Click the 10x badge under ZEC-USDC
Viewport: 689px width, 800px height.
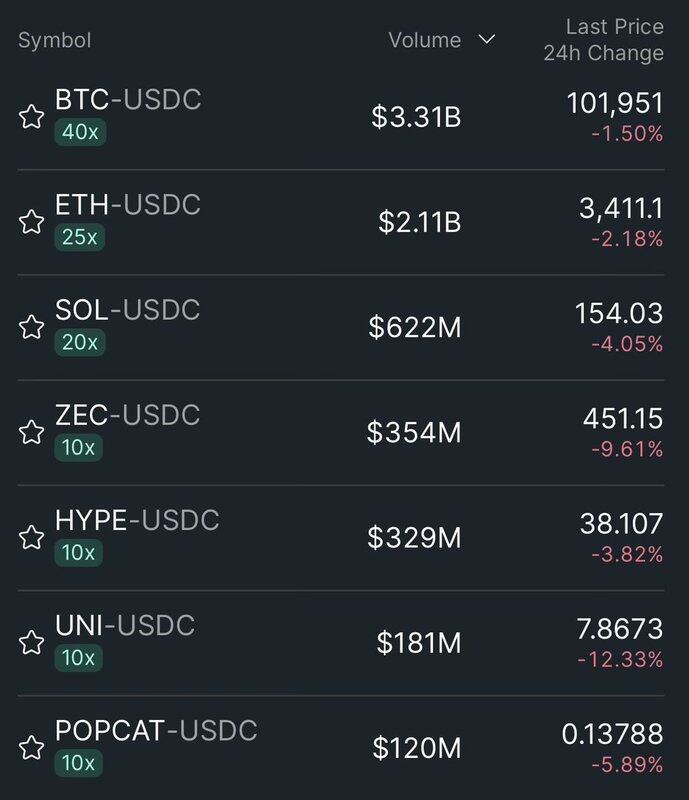[x=80, y=447]
